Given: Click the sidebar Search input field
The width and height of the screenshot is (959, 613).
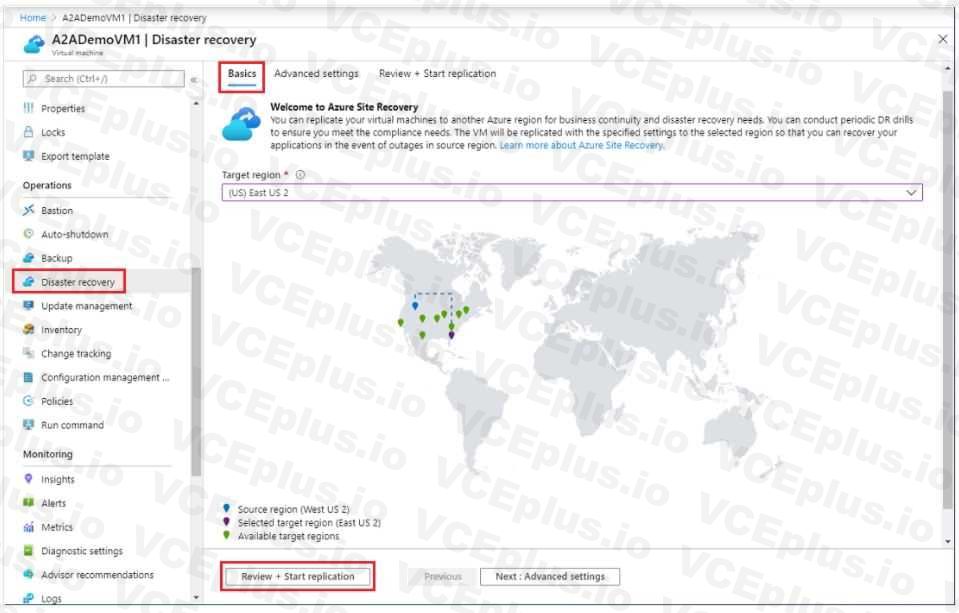Looking at the screenshot, I should (103, 79).
